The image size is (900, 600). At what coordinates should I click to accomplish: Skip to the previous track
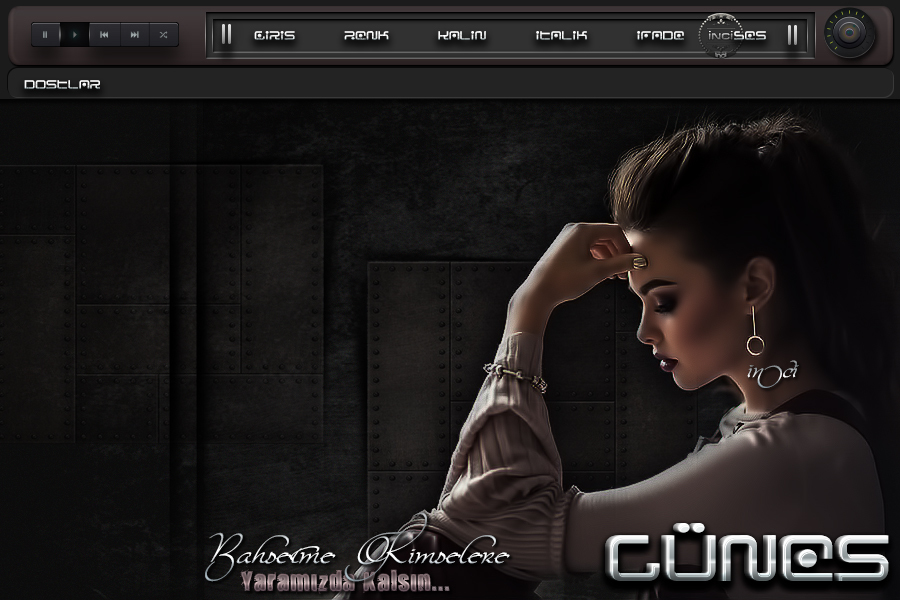104,35
